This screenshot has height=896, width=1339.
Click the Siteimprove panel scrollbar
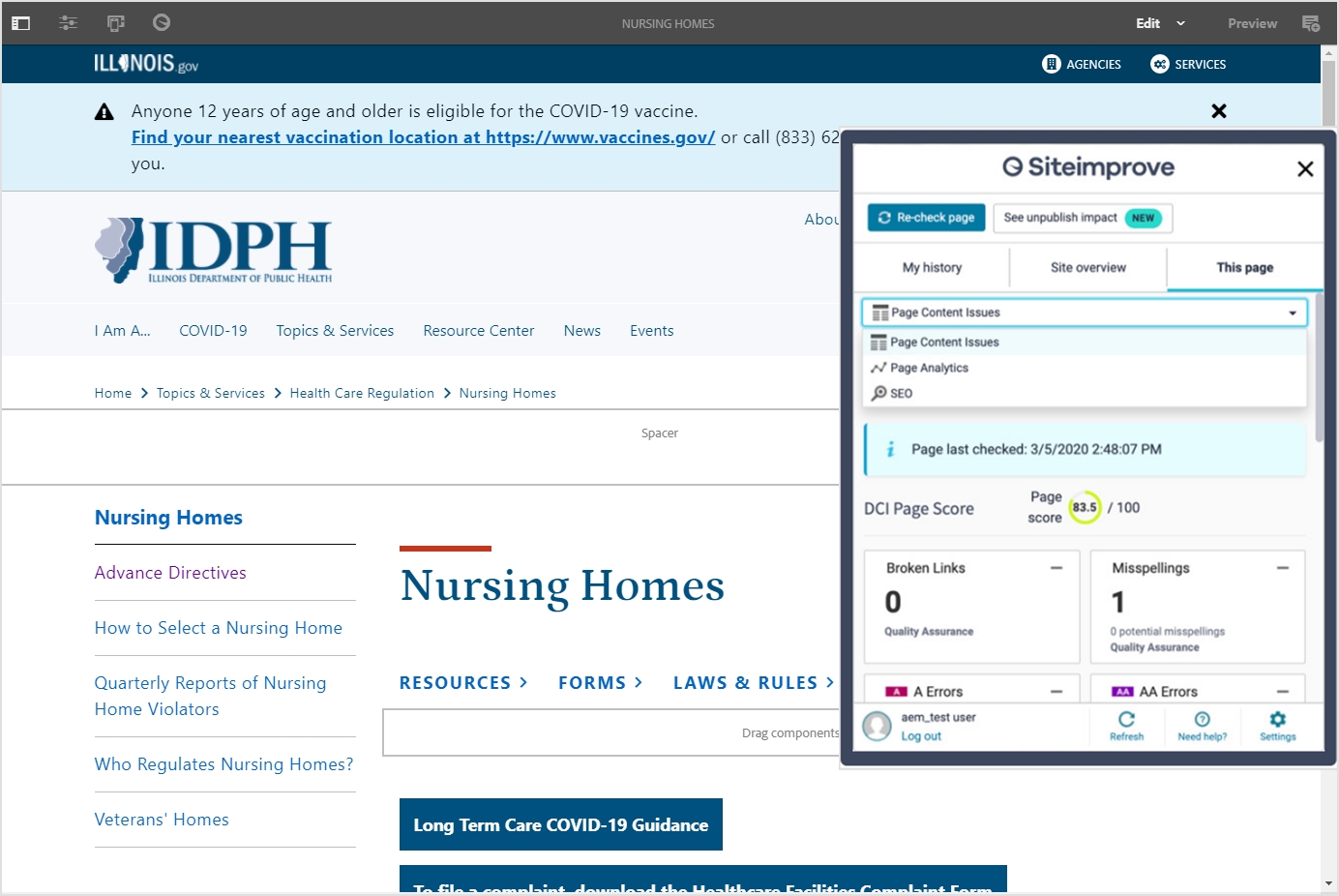pos(1319,368)
